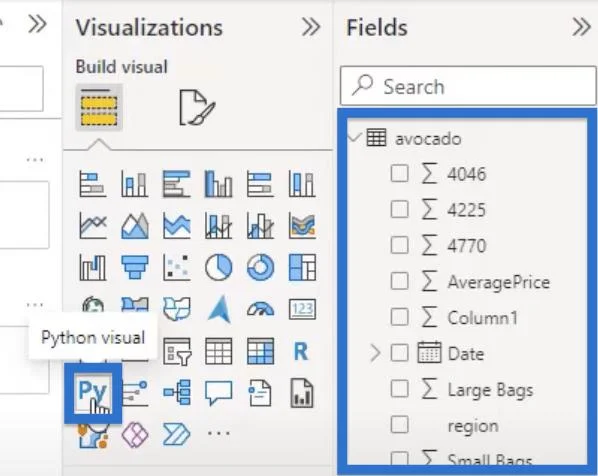Image resolution: width=598 pixels, height=476 pixels.
Task: Expand the Date hierarchy chevron
Action: coord(375,353)
